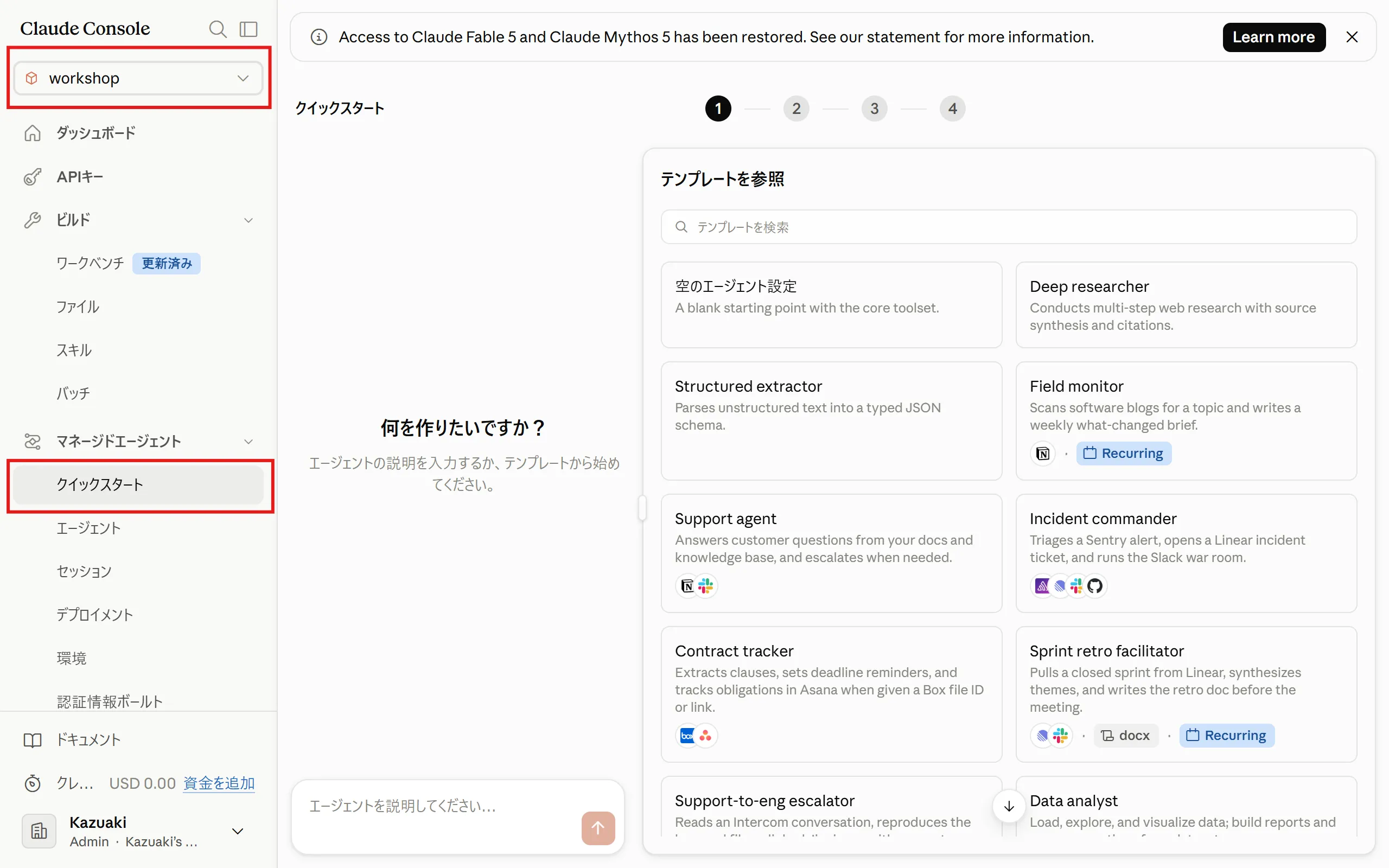Image resolution: width=1389 pixels, height=868 pixels.
Task: Select the Support-to-eng escalator template
Action: [831, 807]
